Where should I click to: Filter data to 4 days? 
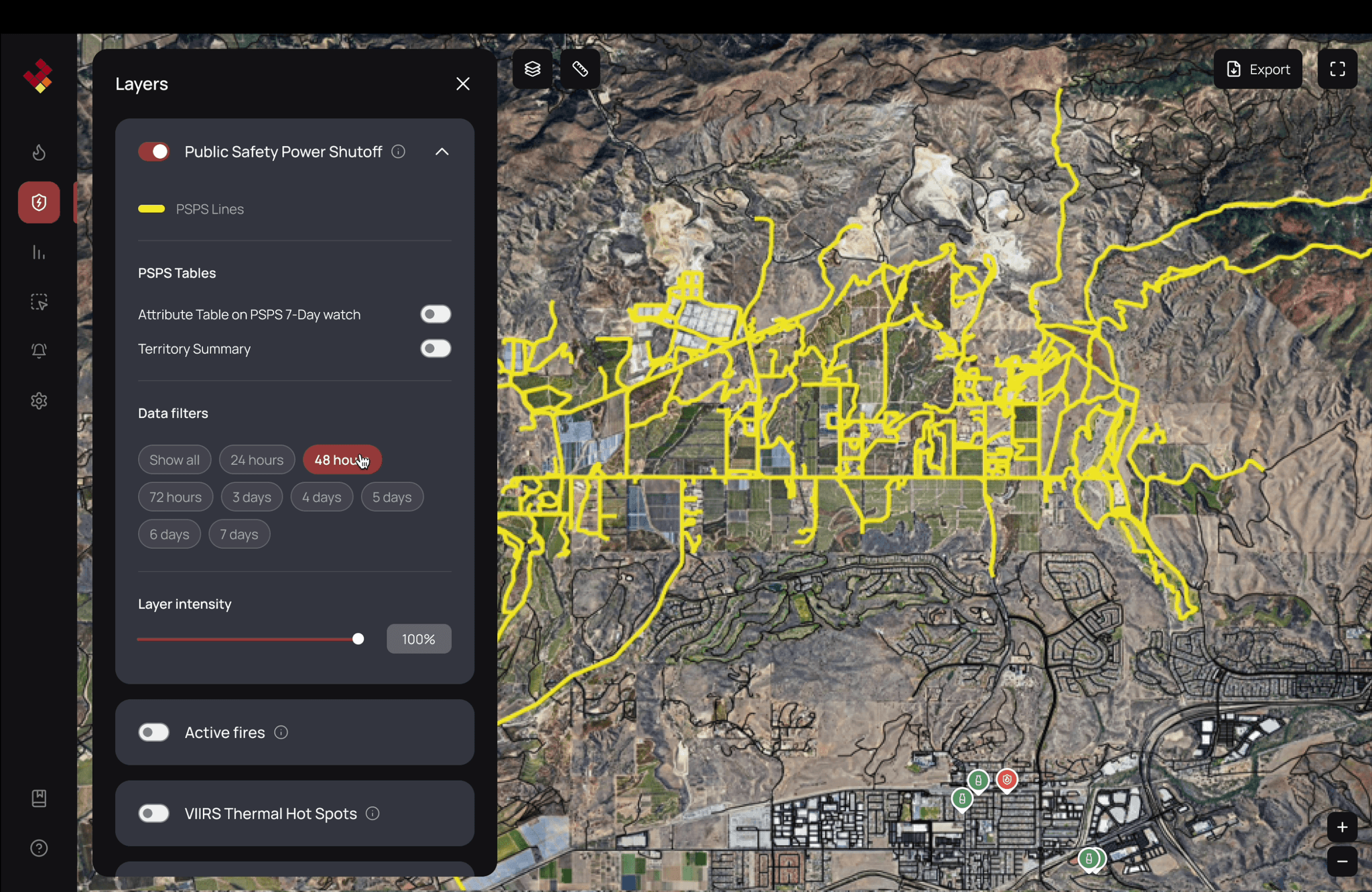pos(322,498)
